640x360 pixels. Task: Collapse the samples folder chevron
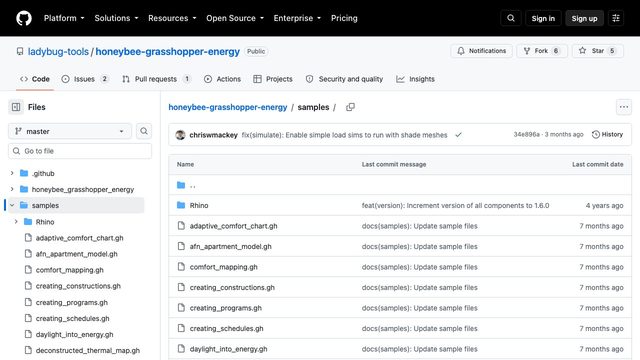[12, 205]
